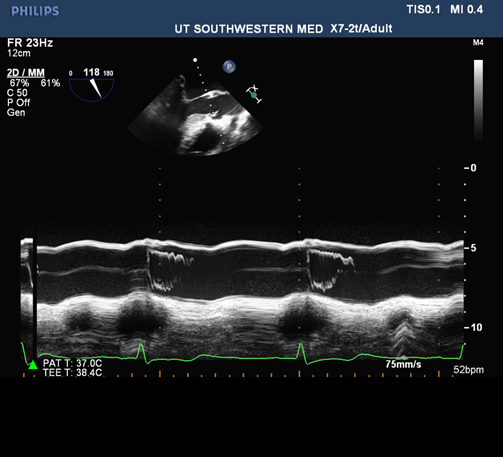Click the TEE T: 38.4C temperature readout
This screenshot has width=503, height=457.
click(72, 373)
